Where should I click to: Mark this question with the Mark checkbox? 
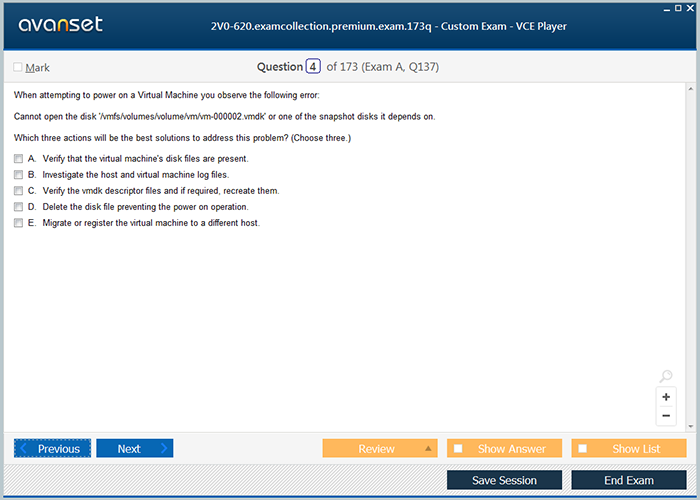(18, 68)
